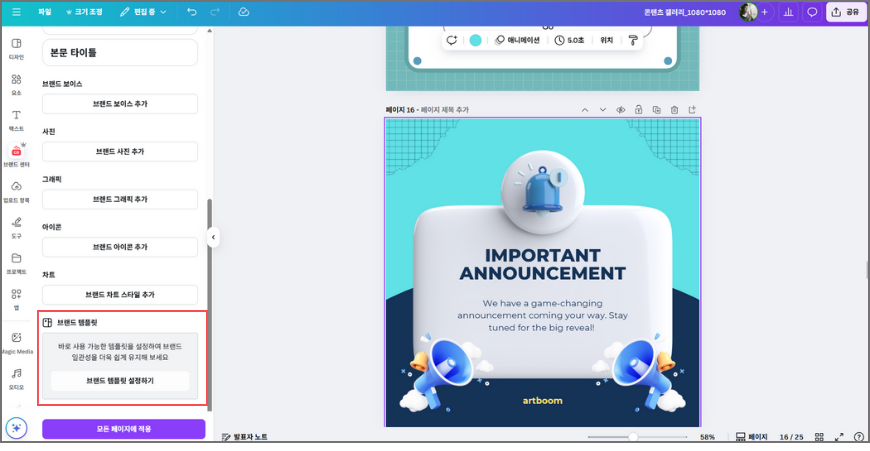Viewport: 870px width, 451px height.
Task: Click the 공유 share button
Action: tap(846, 12)
